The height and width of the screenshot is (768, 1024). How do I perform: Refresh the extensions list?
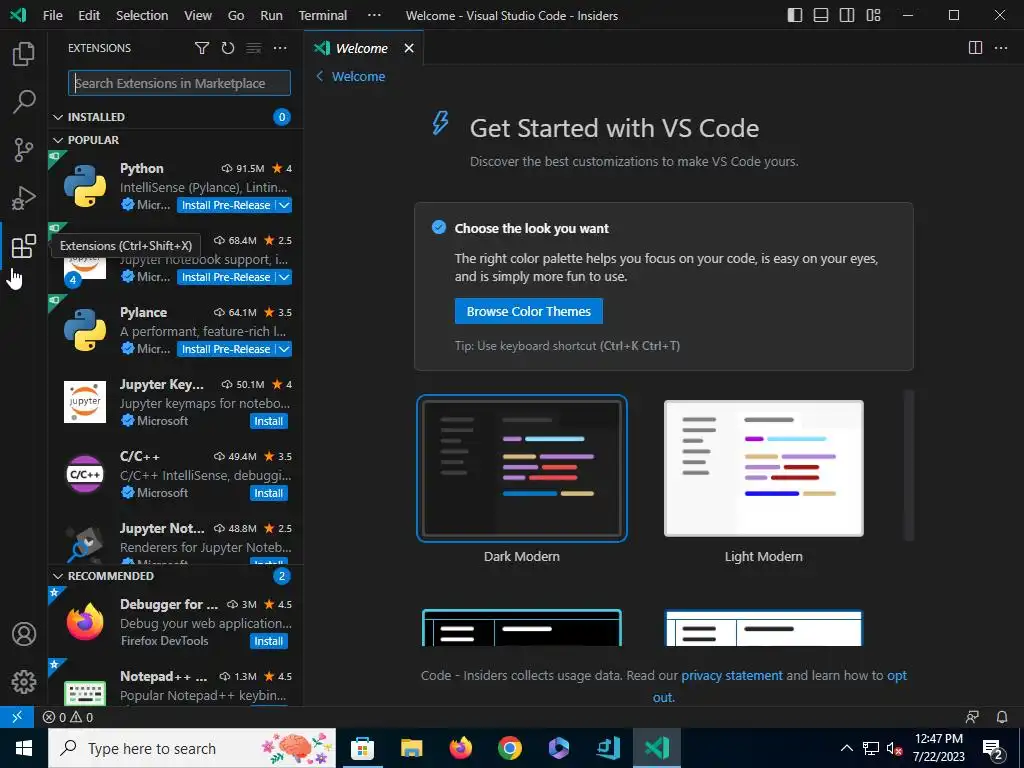point(227,48)
